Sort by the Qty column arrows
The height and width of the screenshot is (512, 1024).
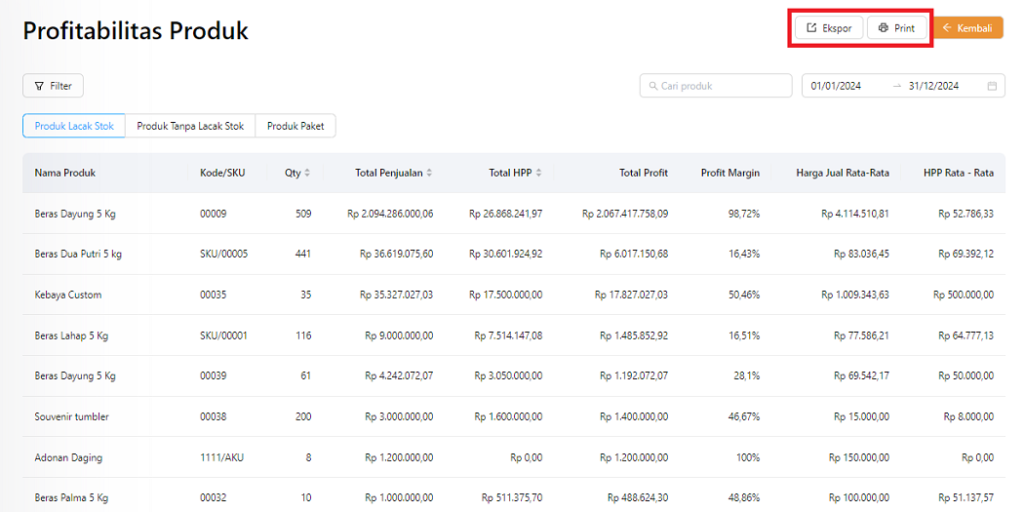pos(307,173)
